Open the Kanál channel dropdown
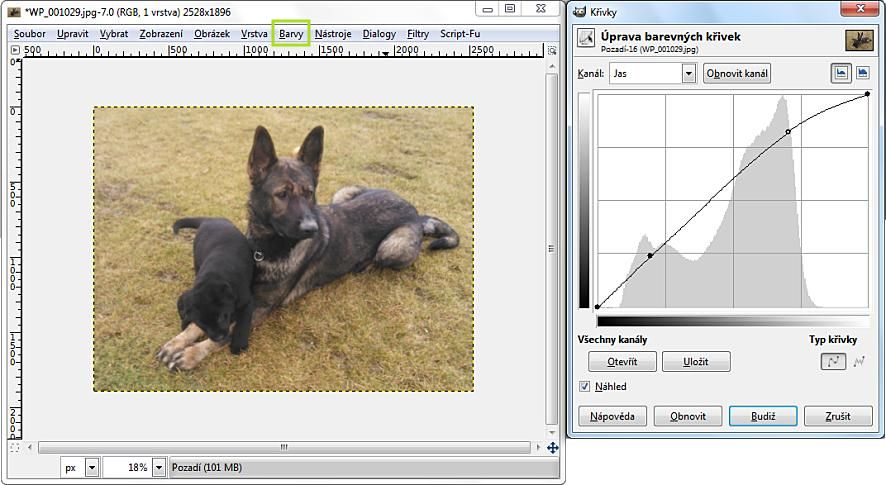 click(x=688, y=73)
